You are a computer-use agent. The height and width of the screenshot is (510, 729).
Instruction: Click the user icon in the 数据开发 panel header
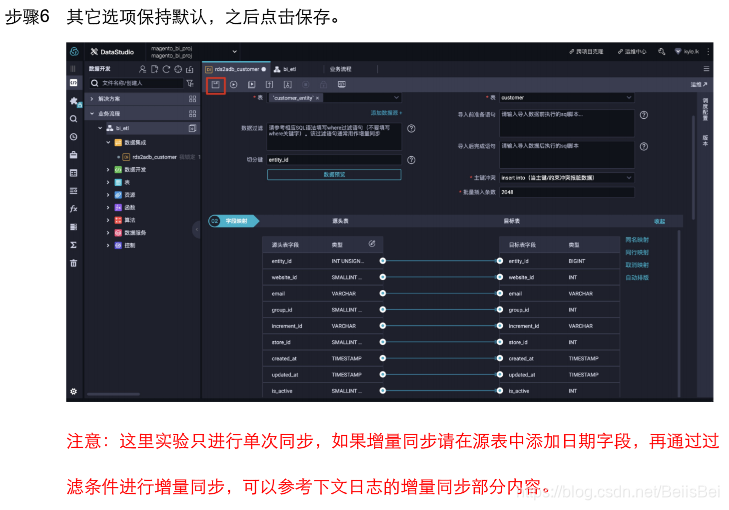(142, 69)
